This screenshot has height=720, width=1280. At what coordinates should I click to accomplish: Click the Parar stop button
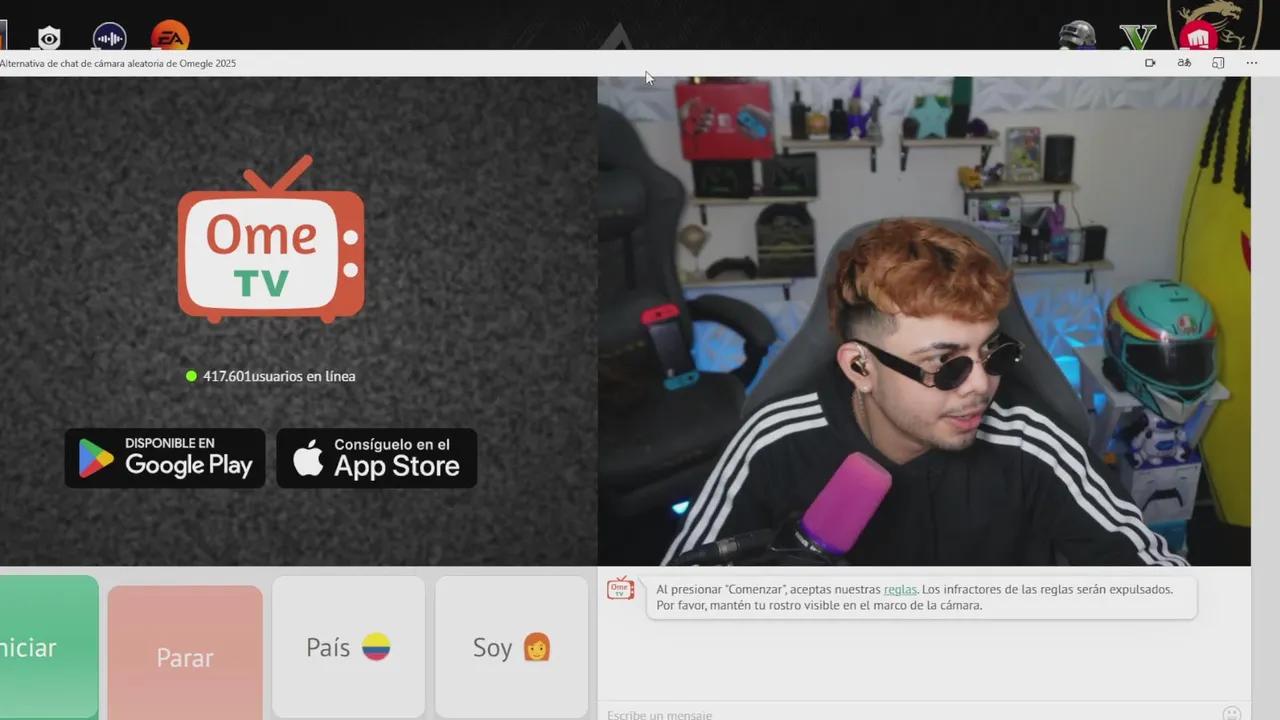[185, 653]
